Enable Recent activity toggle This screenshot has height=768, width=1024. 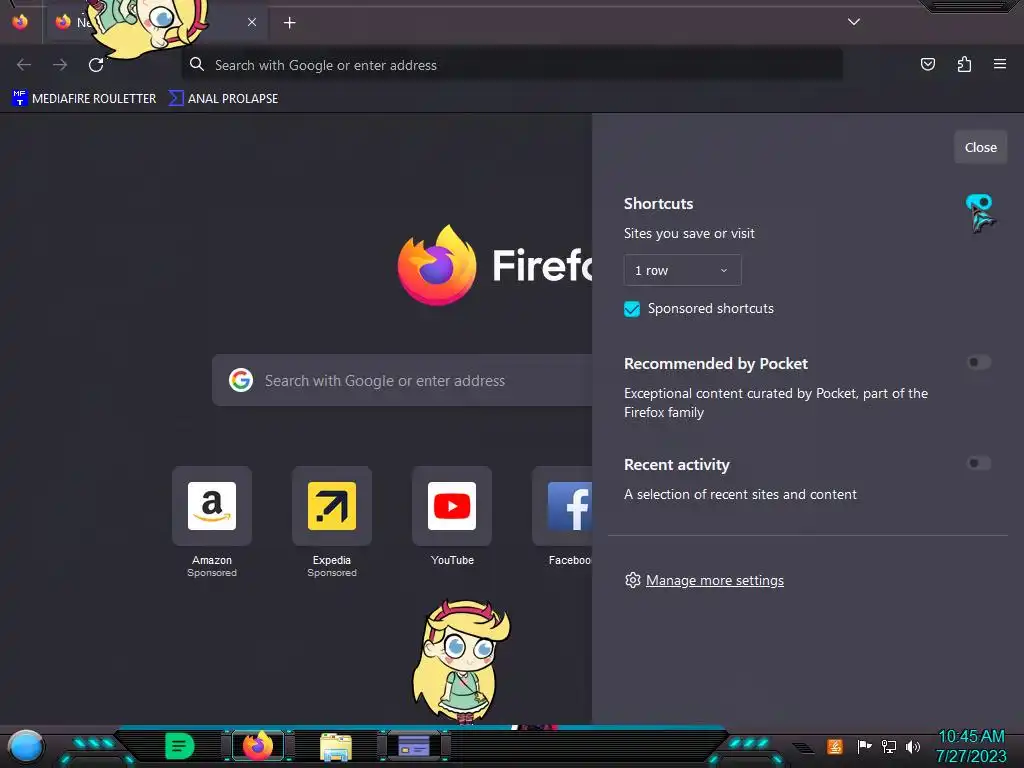coord(979,464)
